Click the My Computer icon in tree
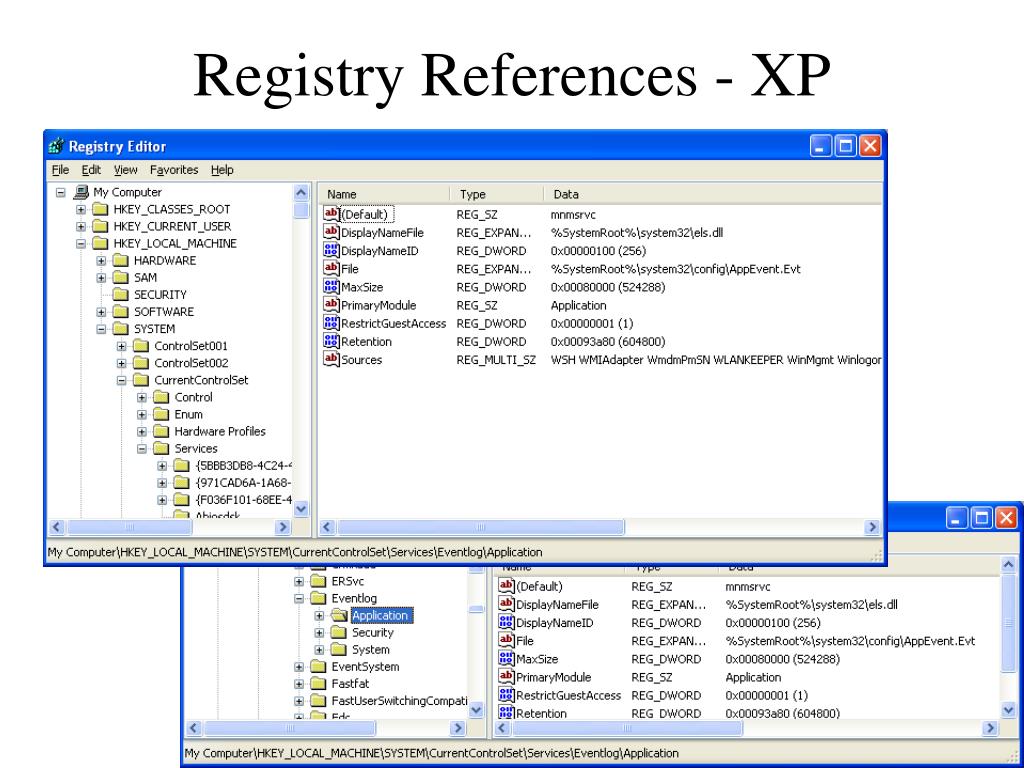The image size is (1024, 768). pyautogui.click(x=81, y=192)
